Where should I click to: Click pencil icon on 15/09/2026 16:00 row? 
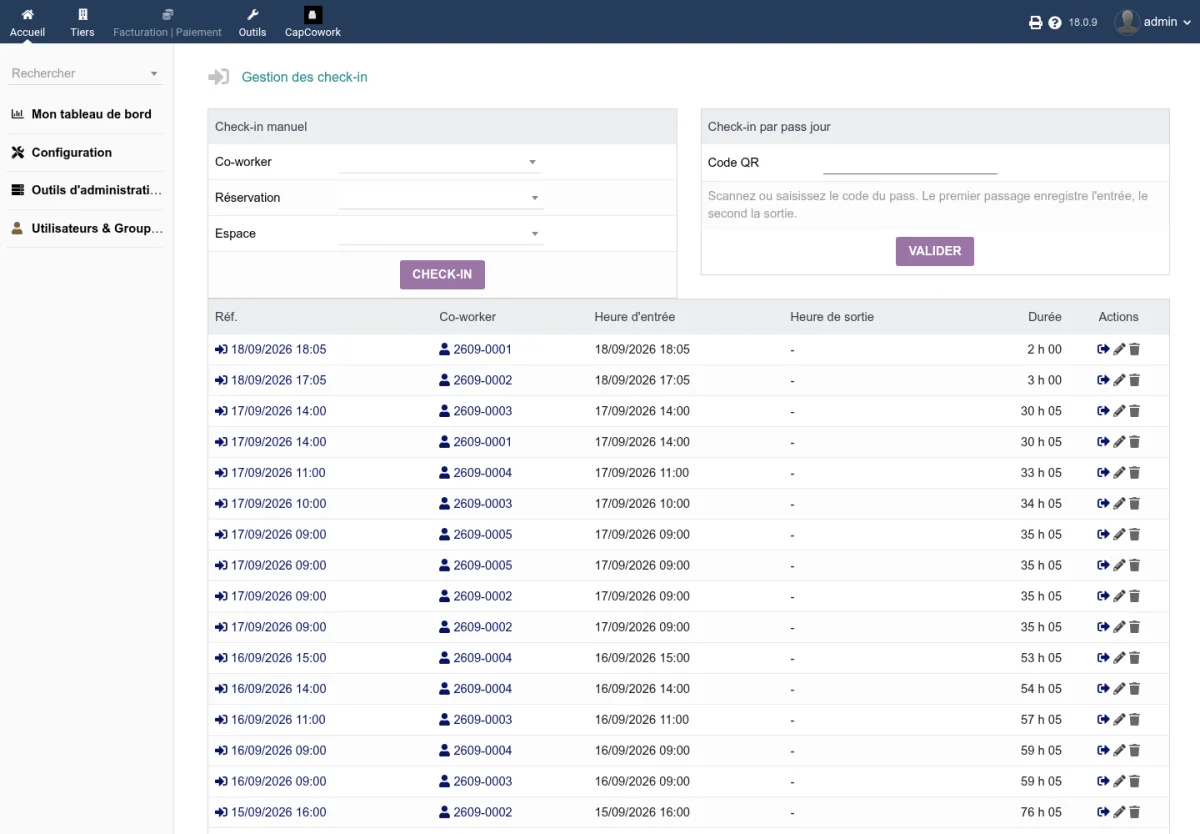click(x=1119, y=813)
